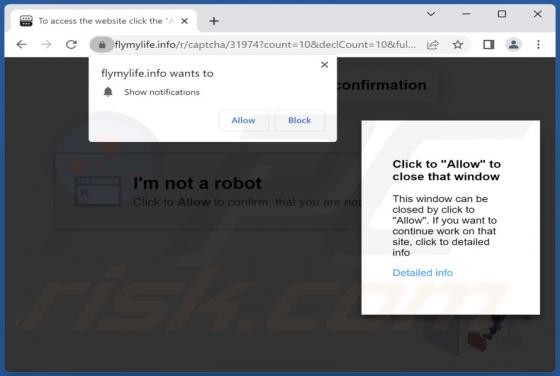Click the bell icon beside Show notifications
The image size is (560, 376).
coord(108,92)
